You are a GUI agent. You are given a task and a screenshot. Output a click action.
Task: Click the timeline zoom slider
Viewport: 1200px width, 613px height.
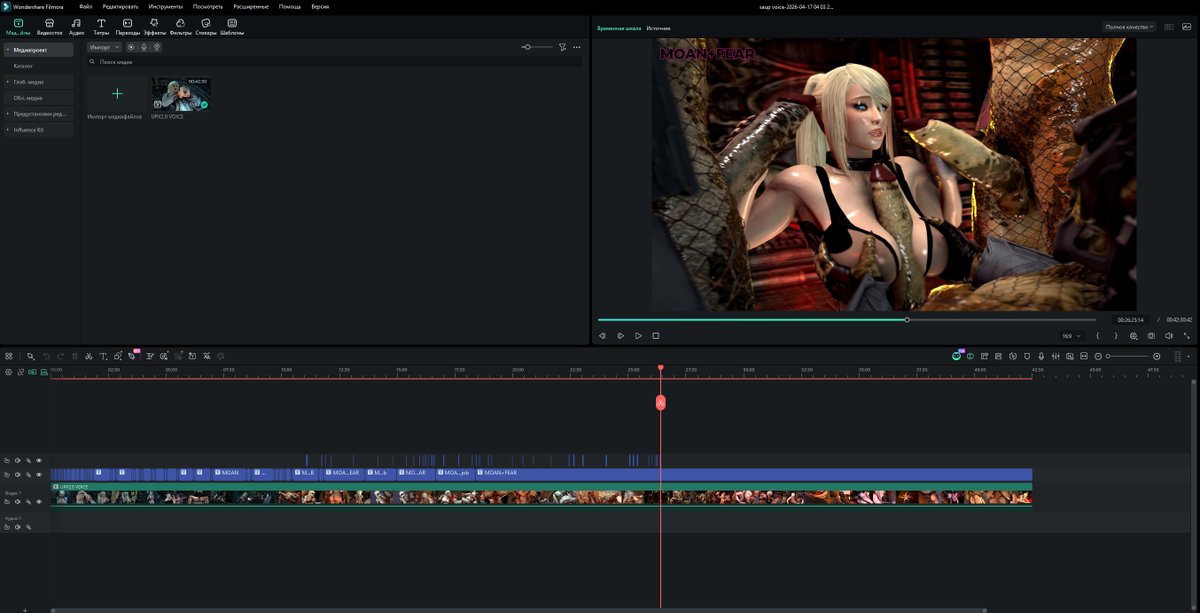pyautogui.click(x=1128, y=356)
